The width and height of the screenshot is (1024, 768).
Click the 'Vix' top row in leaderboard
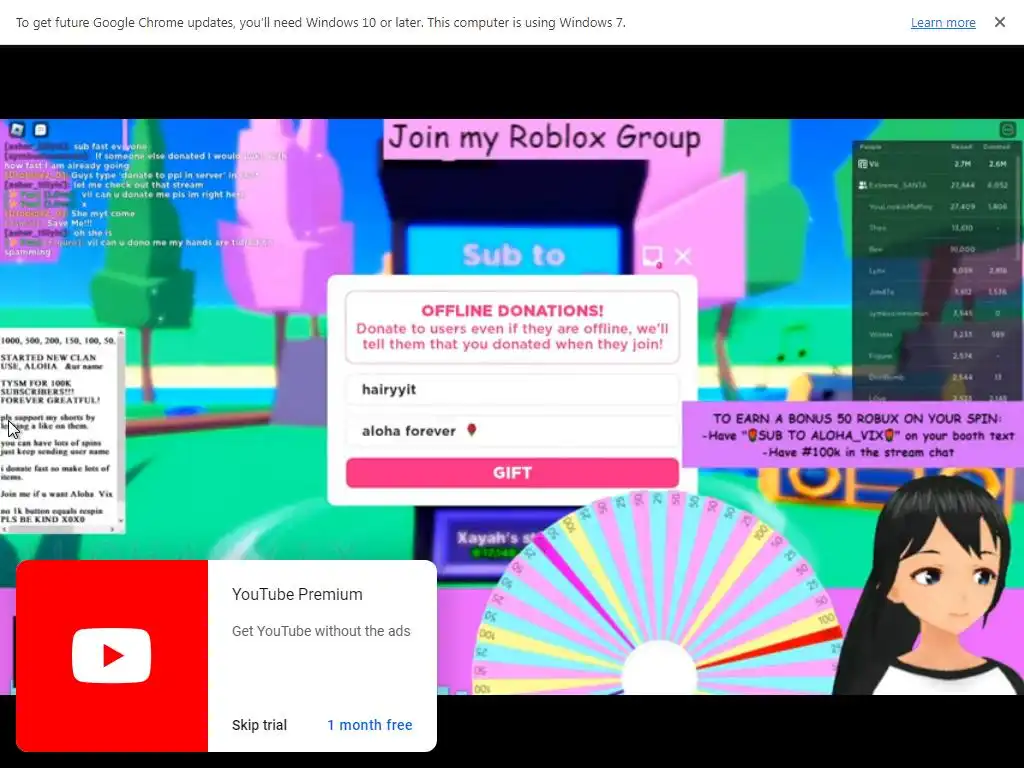coord(935,164)
